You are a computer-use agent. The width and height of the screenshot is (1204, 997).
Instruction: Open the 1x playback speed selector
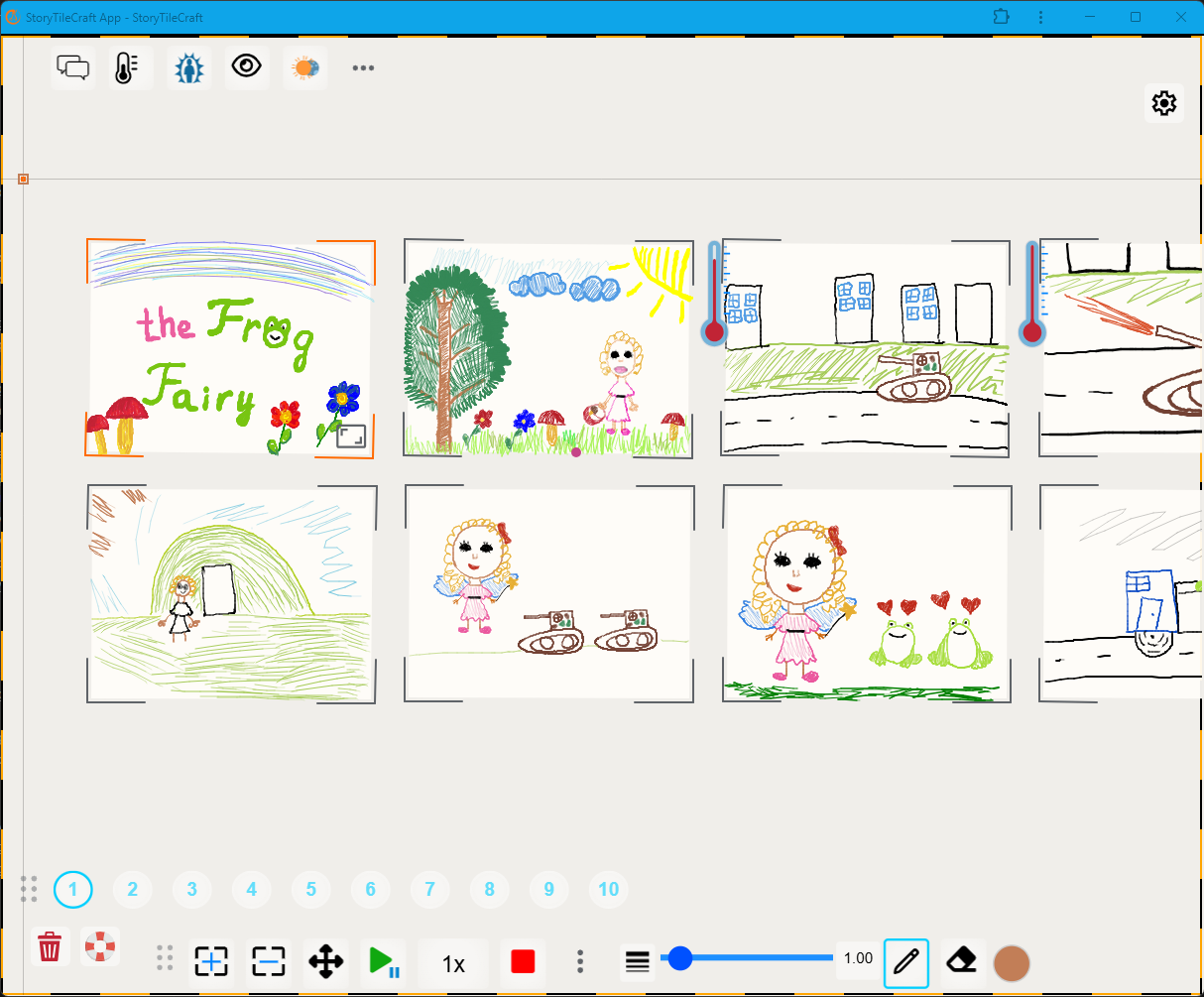tap(453, 963)
